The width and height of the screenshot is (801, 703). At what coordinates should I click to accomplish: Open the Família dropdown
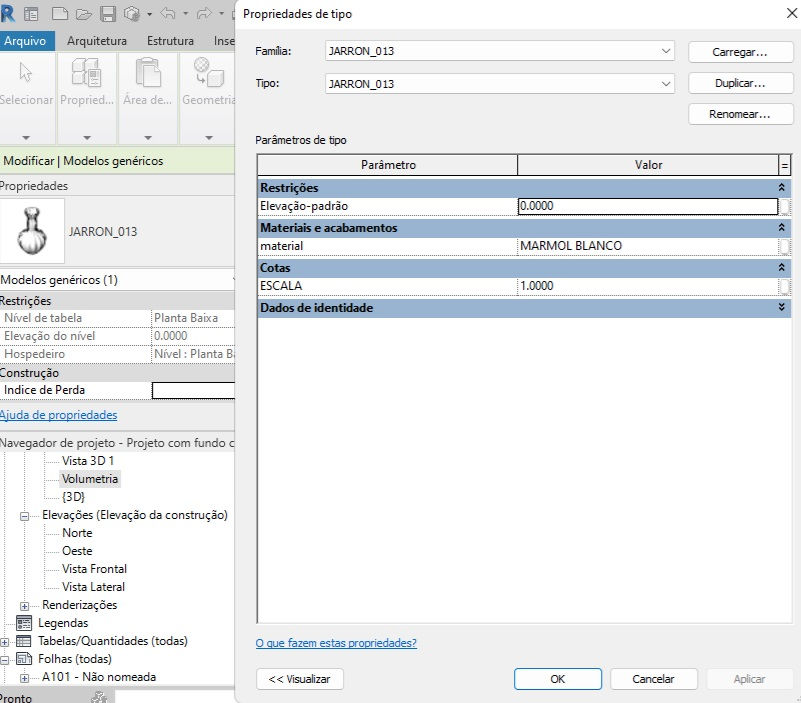pyautogui.click(x=666, y=51)
